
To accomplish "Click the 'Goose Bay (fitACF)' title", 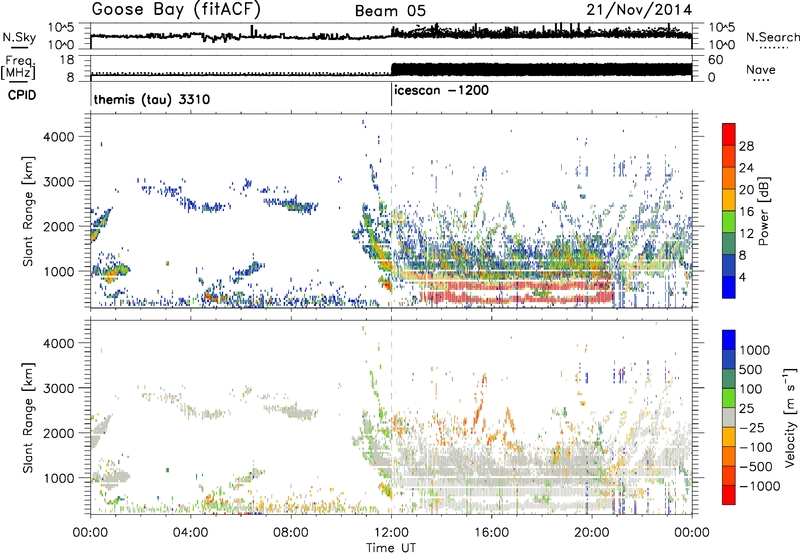I will pos(176,10).
